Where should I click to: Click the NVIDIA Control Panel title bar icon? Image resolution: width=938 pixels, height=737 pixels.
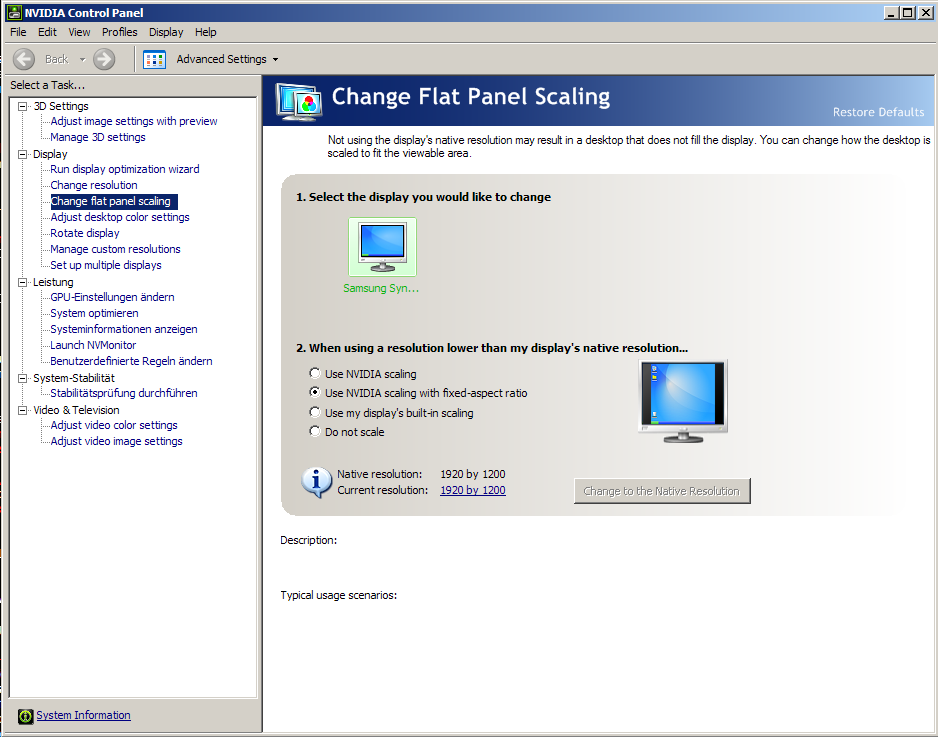click(x=13, y=13)
